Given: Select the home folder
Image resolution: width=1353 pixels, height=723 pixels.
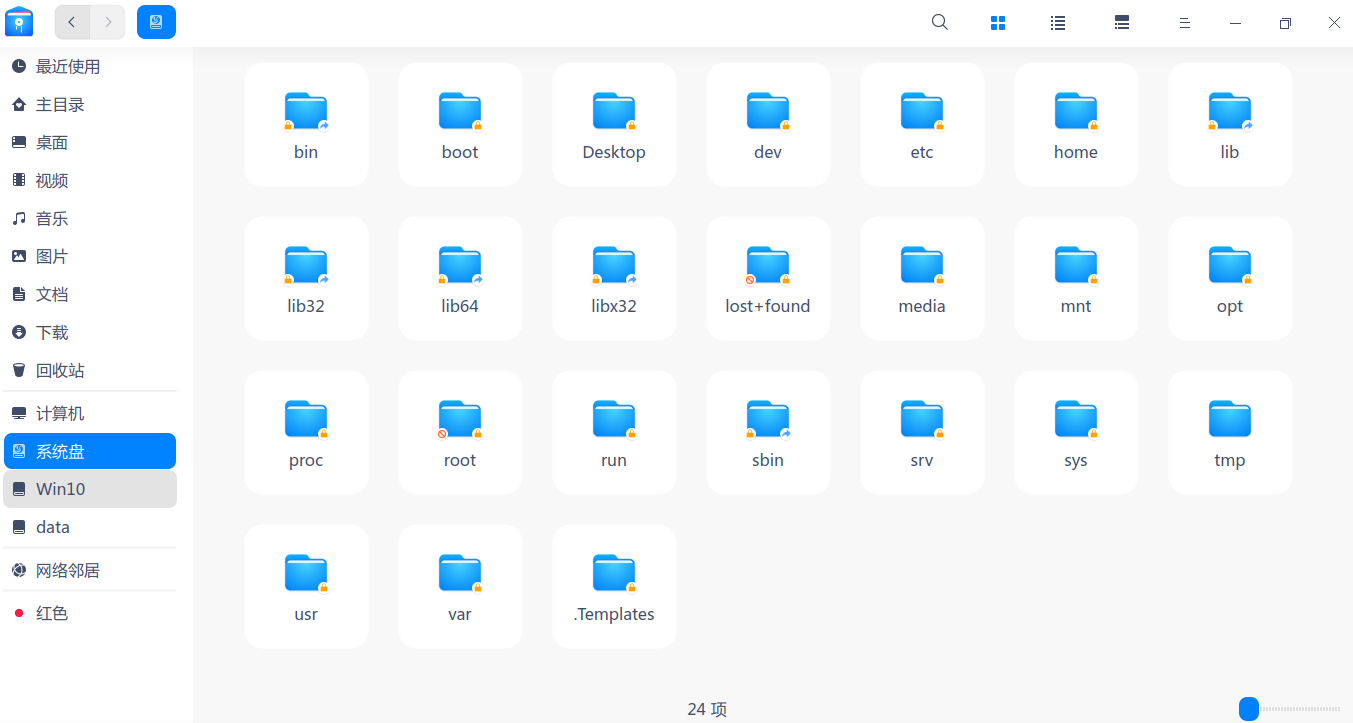Looking at the screenshot, I should coord(1076,124).
